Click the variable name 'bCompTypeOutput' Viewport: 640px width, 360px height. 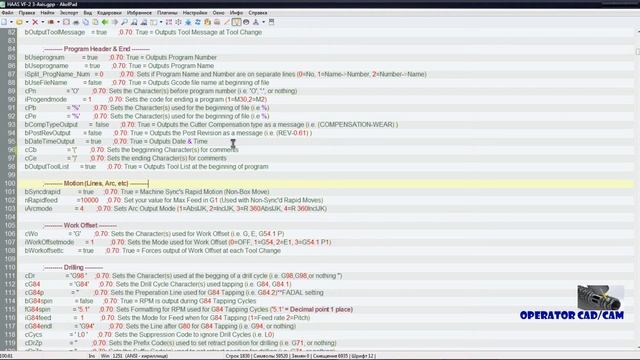coord(51,124)
